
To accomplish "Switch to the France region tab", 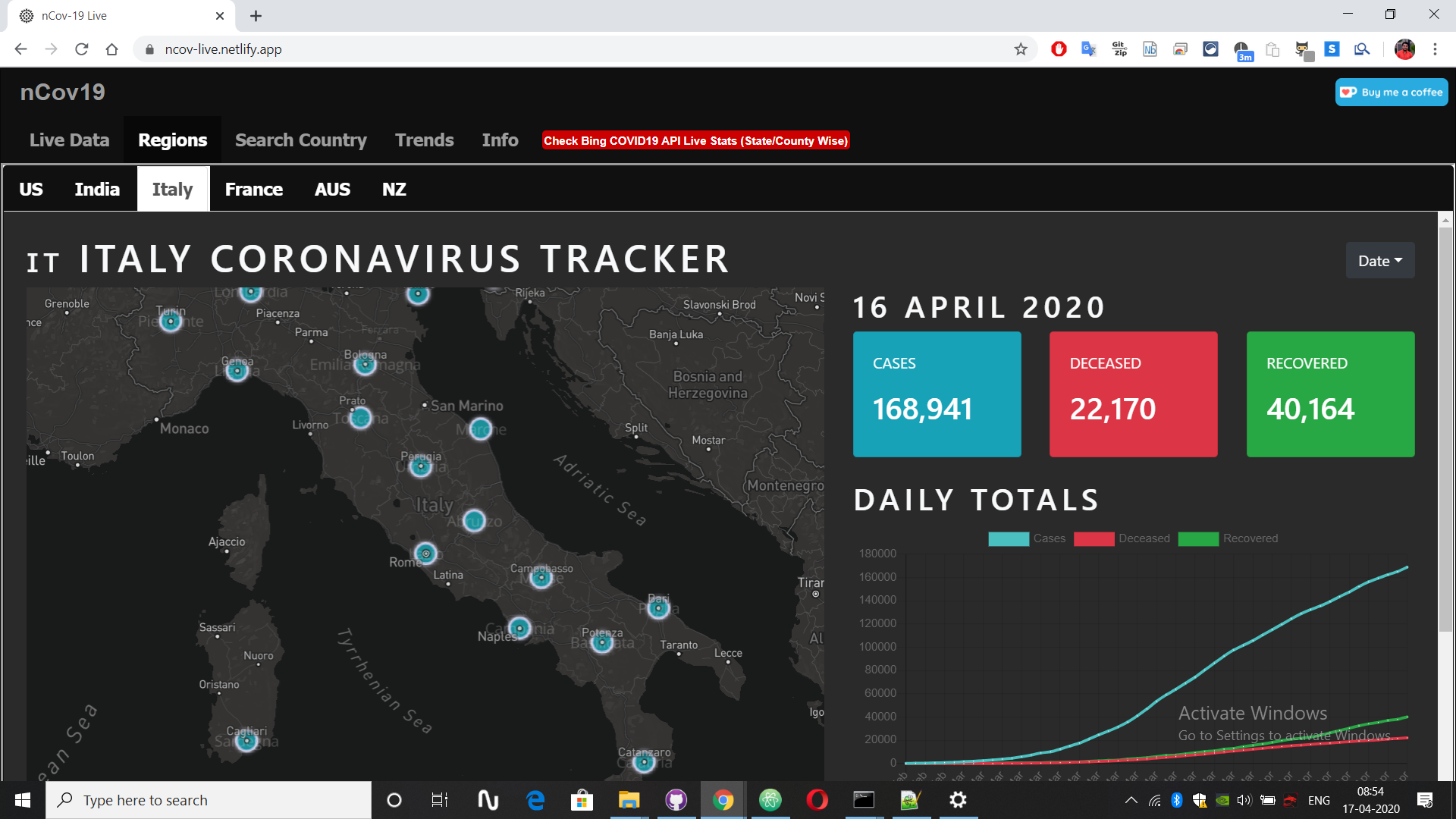I will 253,190.
